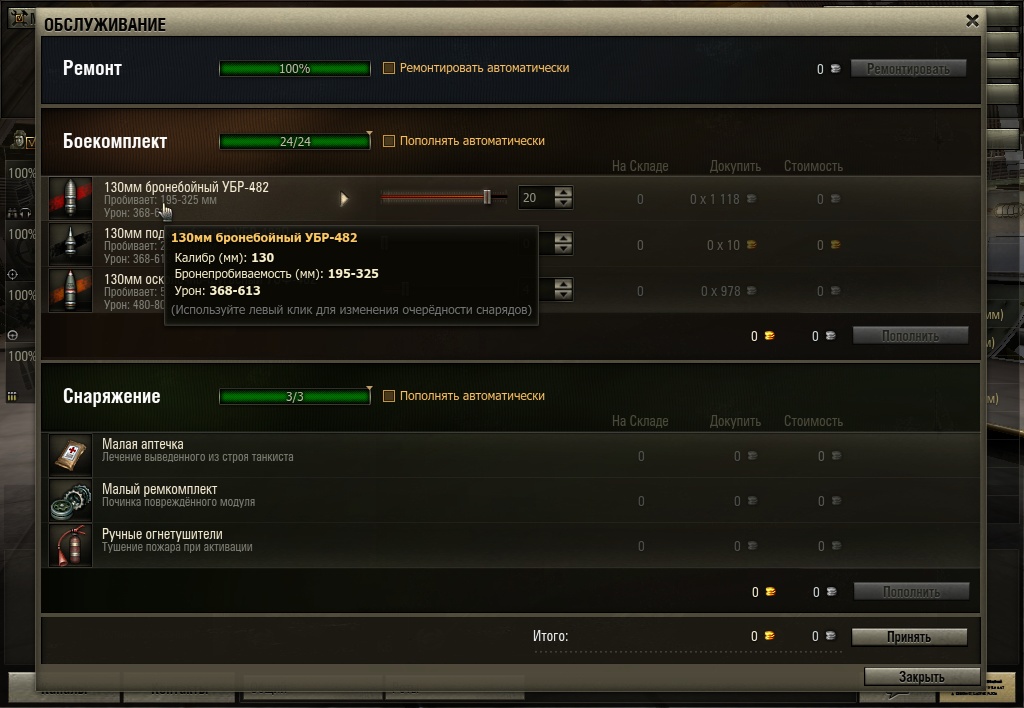Click the play arrow beside УБР-482 shell
Viewport: 1024px width, 708px height.
coord(344,199)
